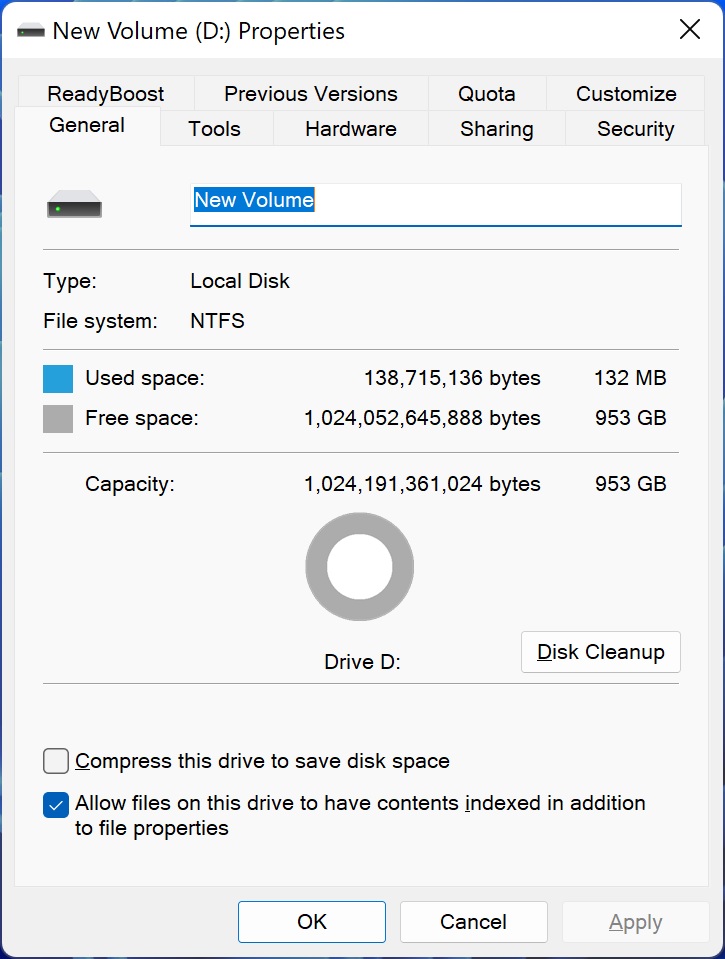
Task: Go to the Security tab
Action: point(636,128)
